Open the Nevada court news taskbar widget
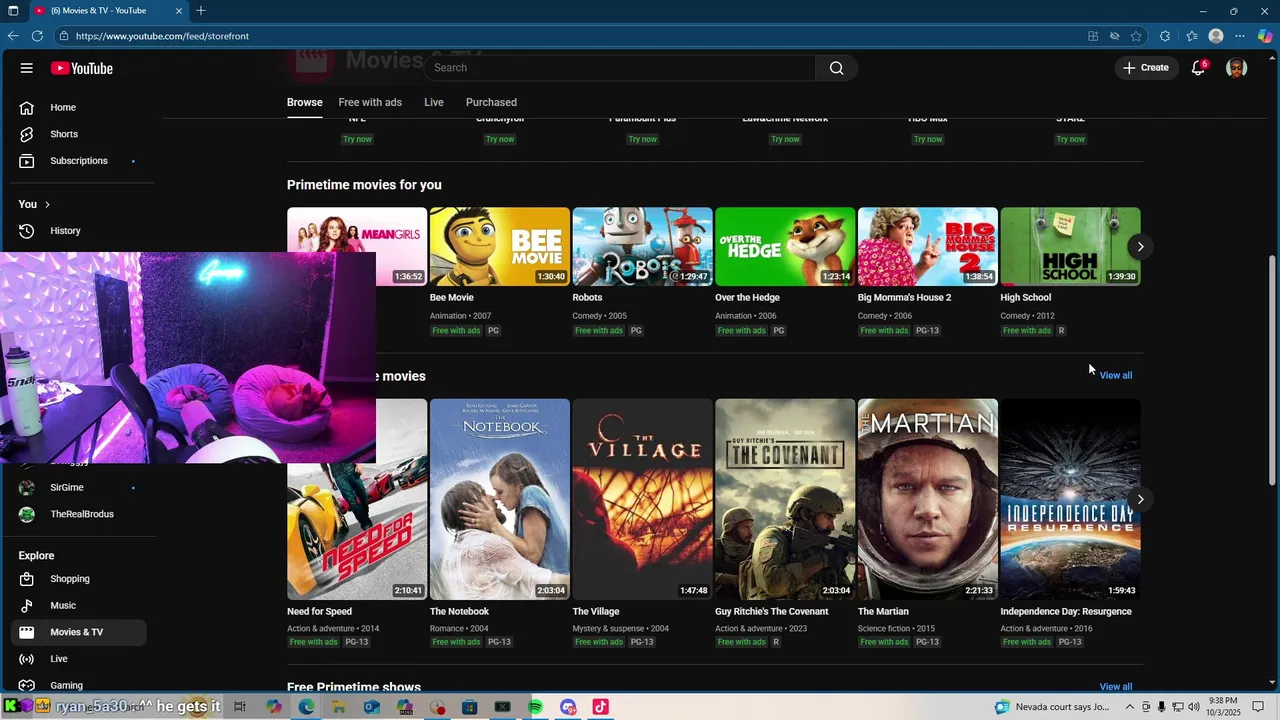 (1052, 707)
